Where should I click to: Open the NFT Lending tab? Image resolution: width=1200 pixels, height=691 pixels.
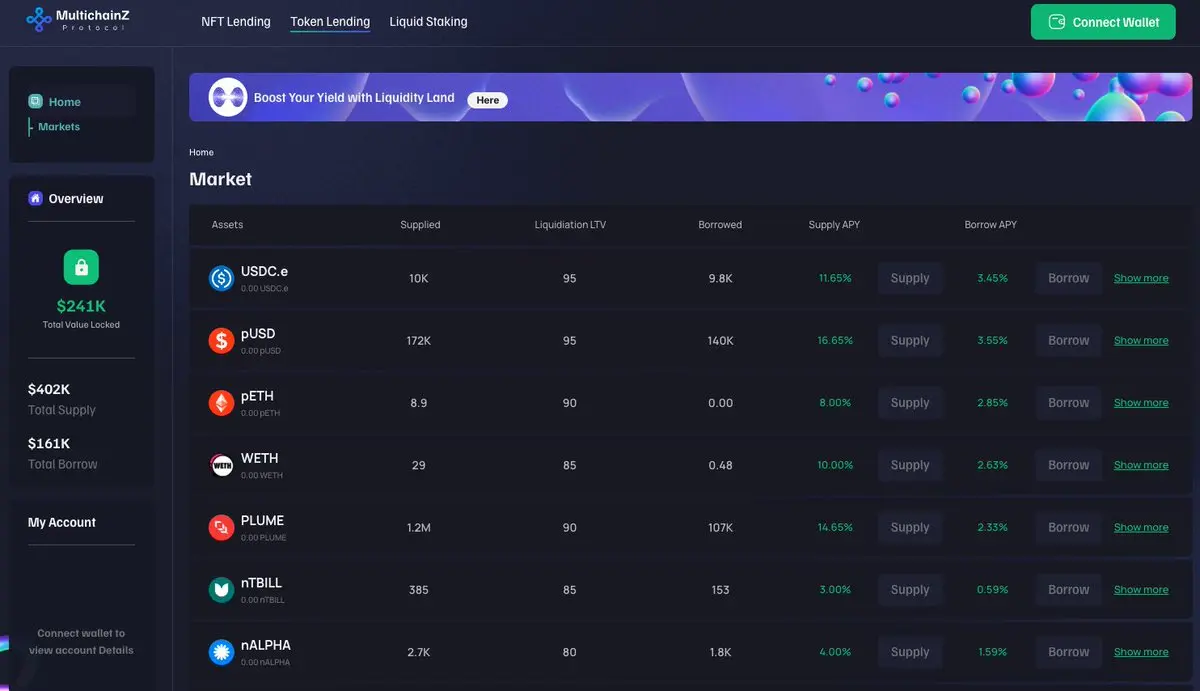point(236,21)
